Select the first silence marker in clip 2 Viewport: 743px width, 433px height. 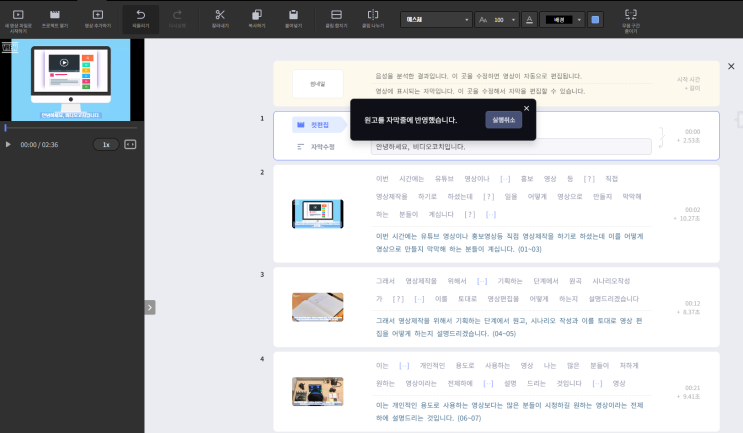point(505,179)
